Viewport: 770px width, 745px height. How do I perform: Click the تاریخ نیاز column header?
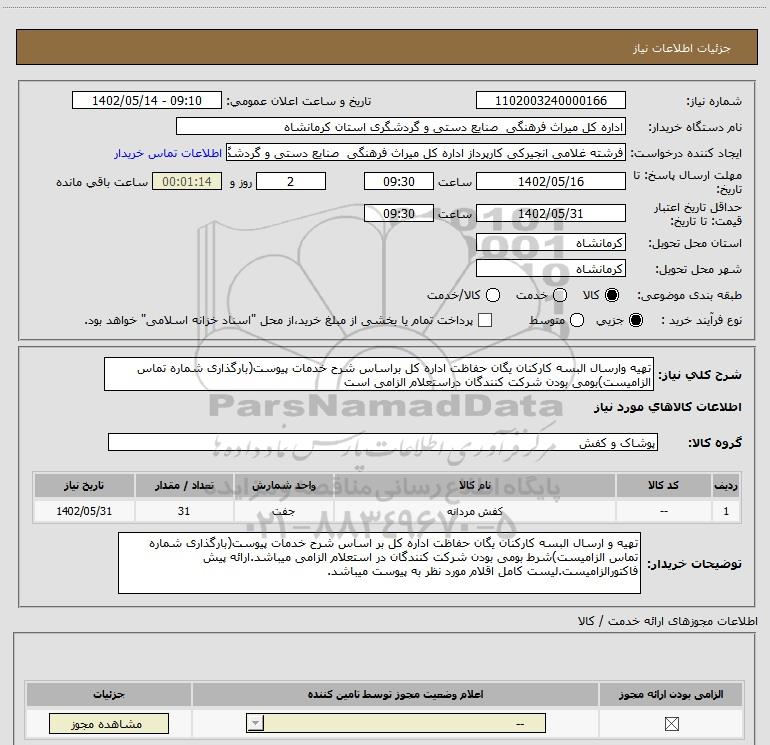(x=84, y=485)
